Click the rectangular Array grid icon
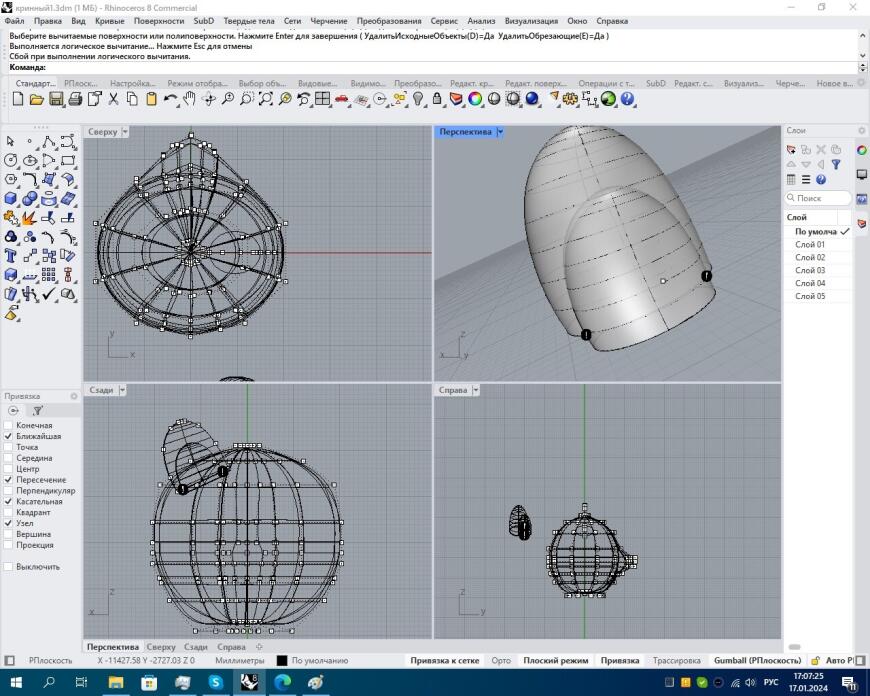The height and width of the screenshot is (696, 870). 49,275
